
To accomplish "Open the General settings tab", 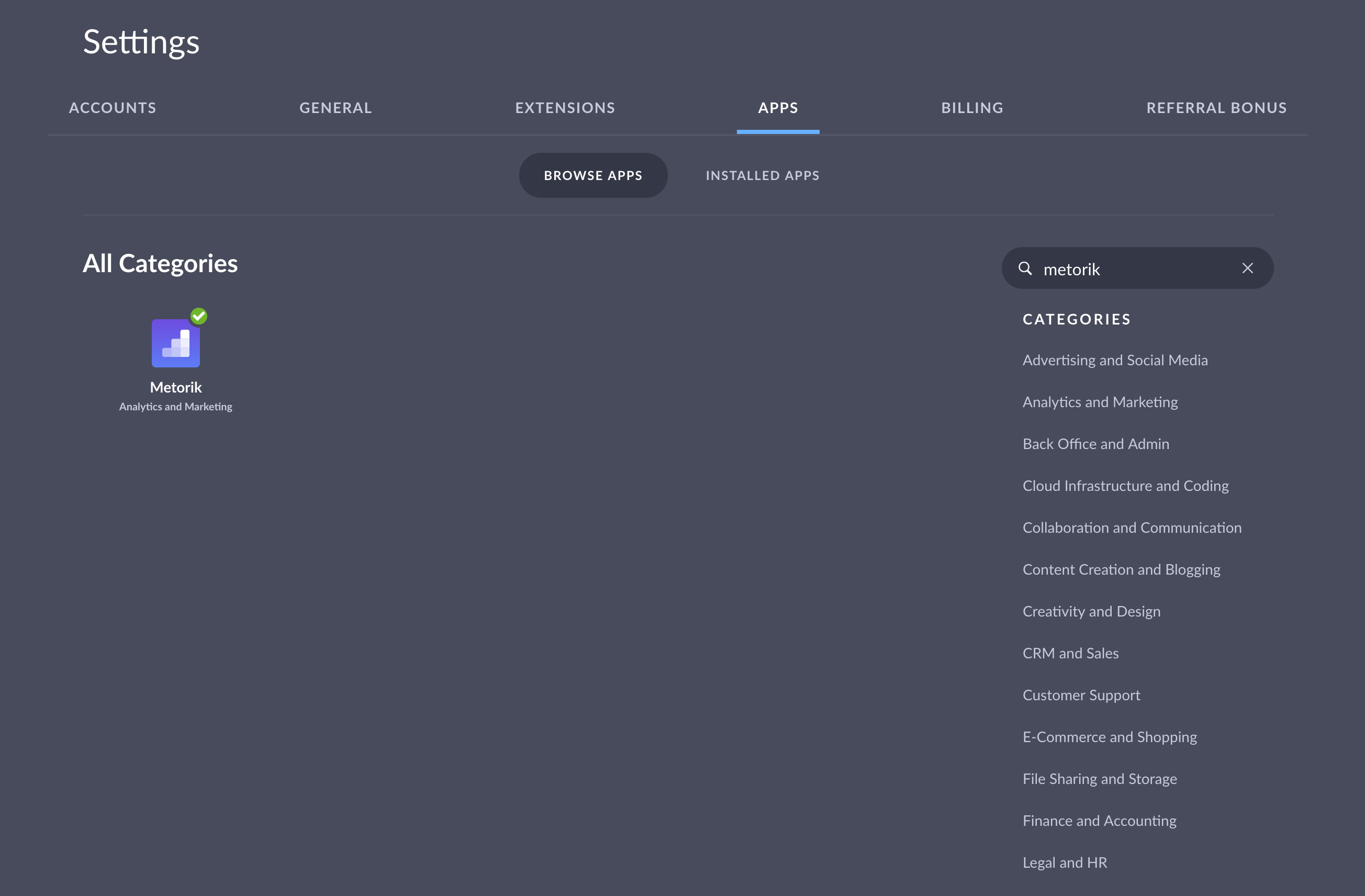I will click(335, 108).
